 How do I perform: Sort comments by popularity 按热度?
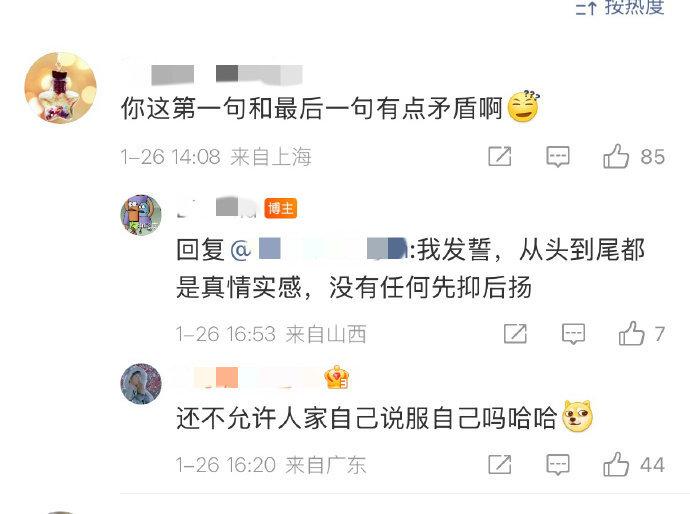coord(620,7)
